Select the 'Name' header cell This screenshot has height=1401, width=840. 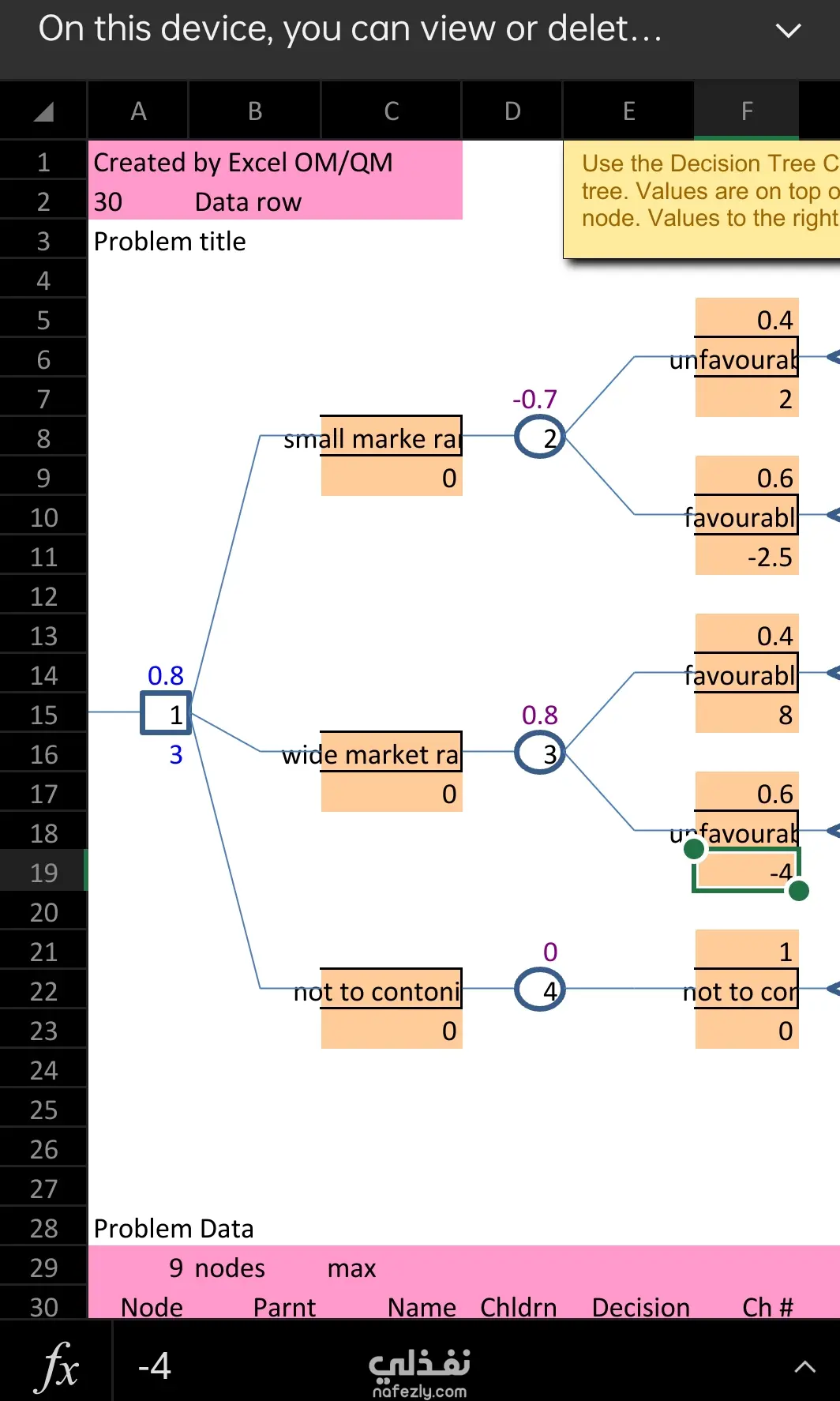422,1307
